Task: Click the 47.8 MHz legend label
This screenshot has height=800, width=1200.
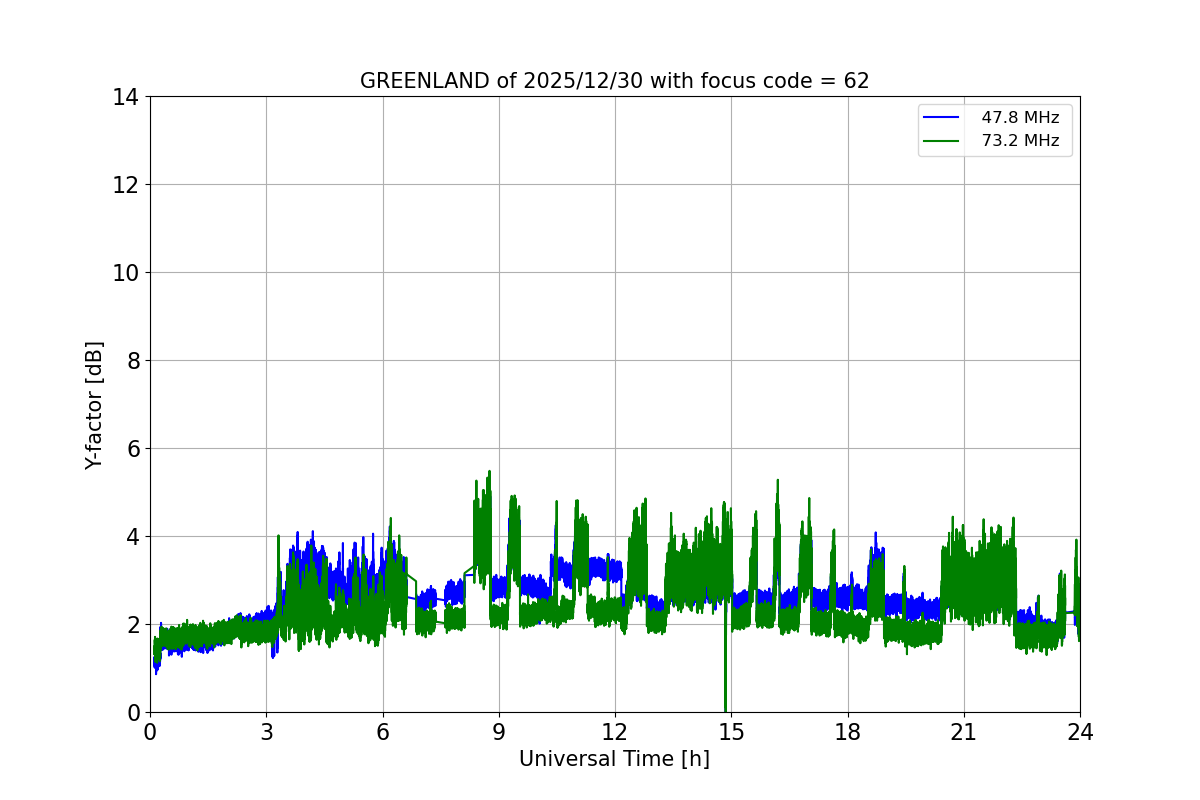Action: (x=1020, y=118)
